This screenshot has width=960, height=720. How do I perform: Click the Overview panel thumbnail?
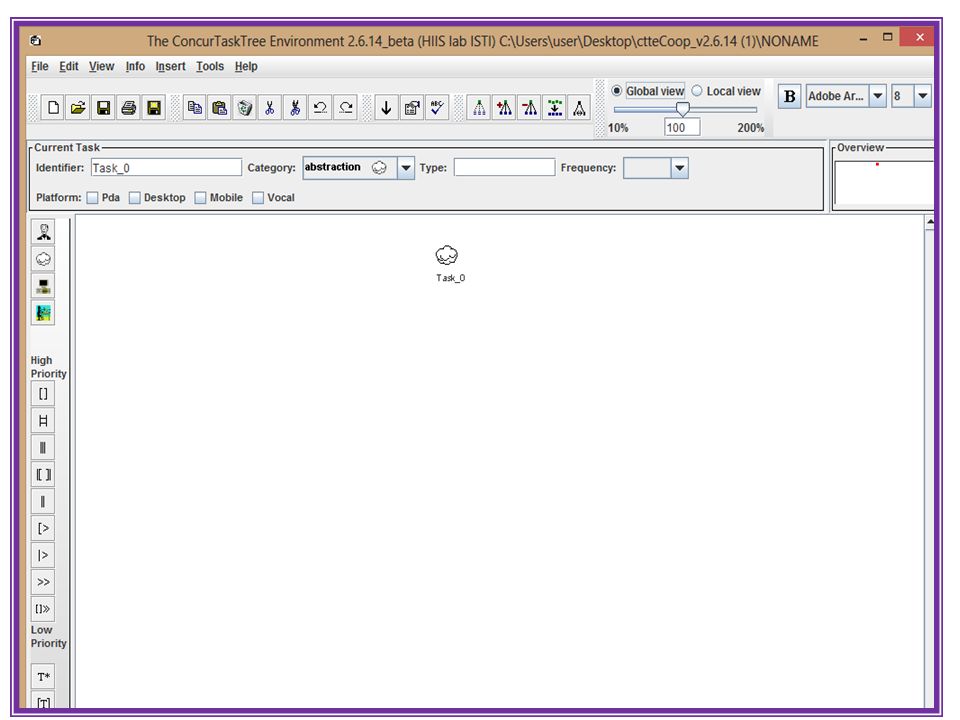coord(884,182)
